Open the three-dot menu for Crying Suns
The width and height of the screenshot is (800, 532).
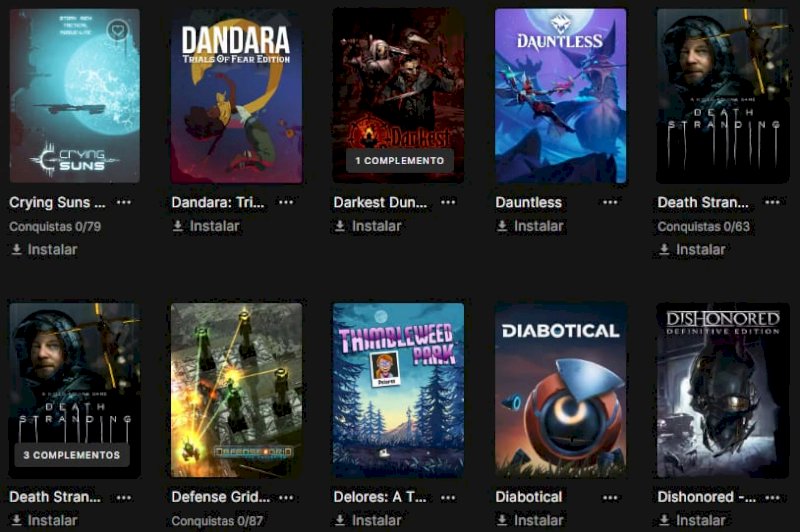(123, 202)
